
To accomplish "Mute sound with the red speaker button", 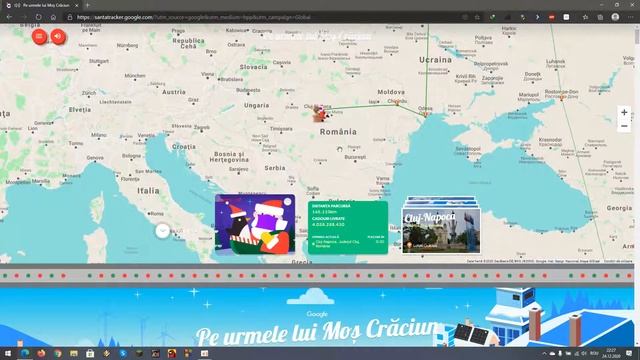I will pyautogui.click(x=58, y=37).
